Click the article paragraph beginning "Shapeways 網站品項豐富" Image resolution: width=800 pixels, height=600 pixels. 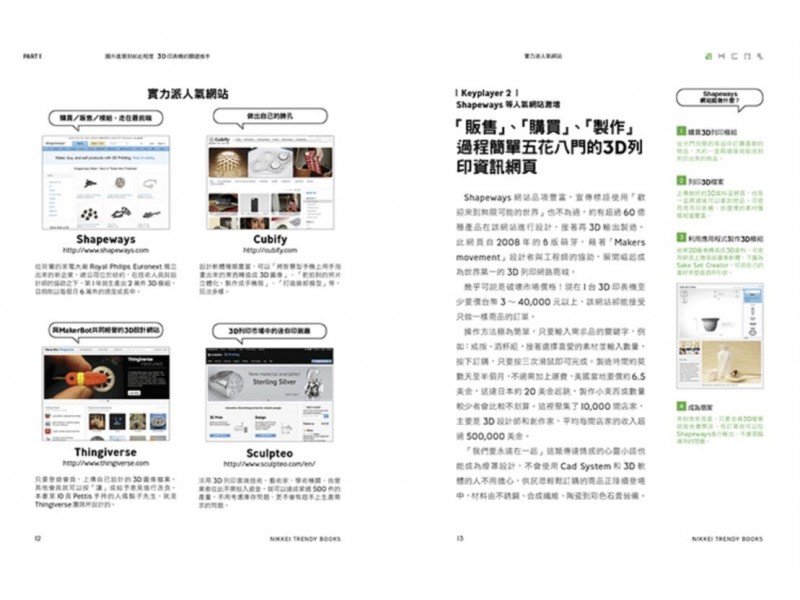click(x=551, y=235)
